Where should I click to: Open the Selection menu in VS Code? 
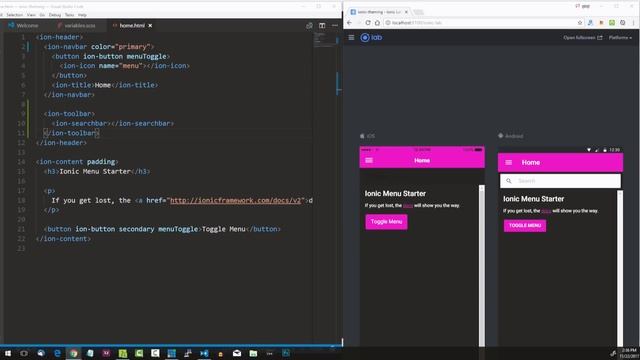click(14, 15)
